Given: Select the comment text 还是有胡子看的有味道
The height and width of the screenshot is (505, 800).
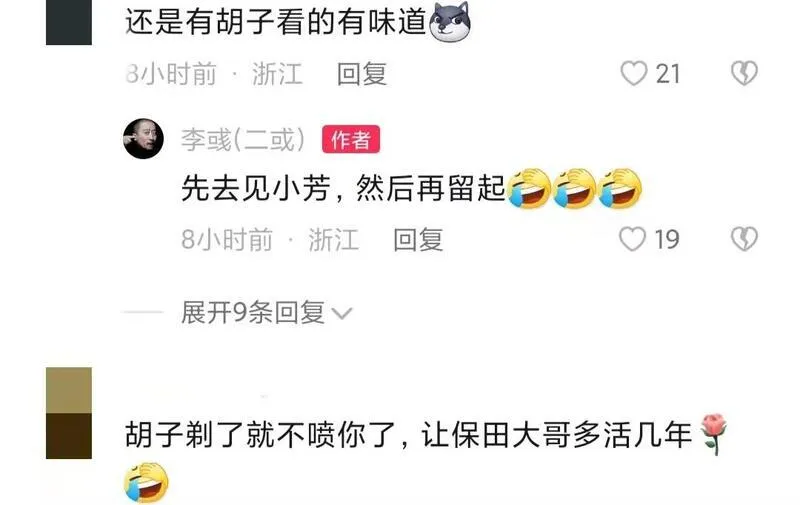Looking at the screenshot, I should (276, 22).
